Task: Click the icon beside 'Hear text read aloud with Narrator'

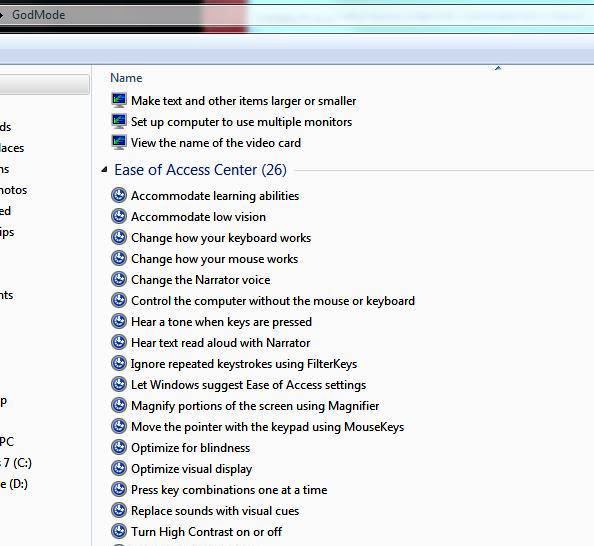Action: [x=119, y=342]
